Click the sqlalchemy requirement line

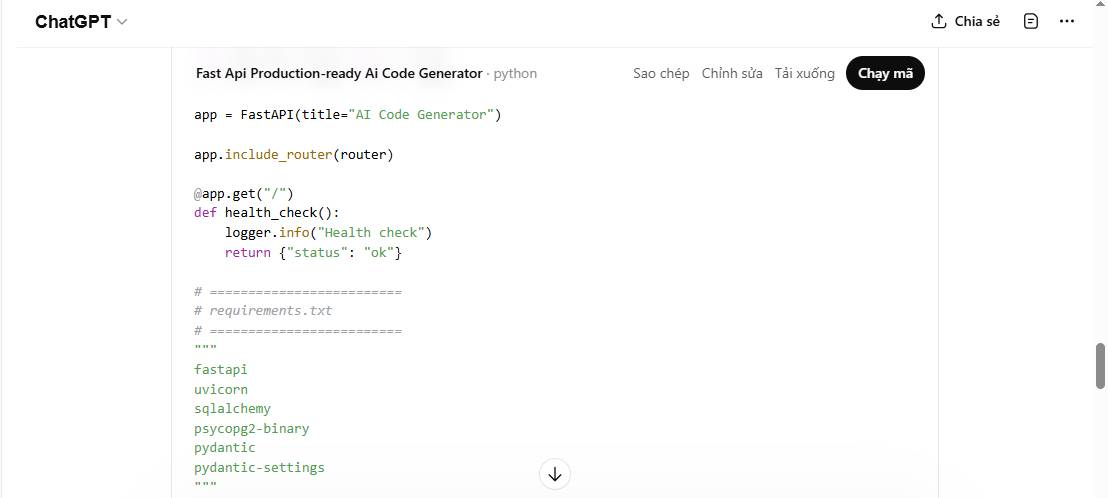(x=232, y=408)
